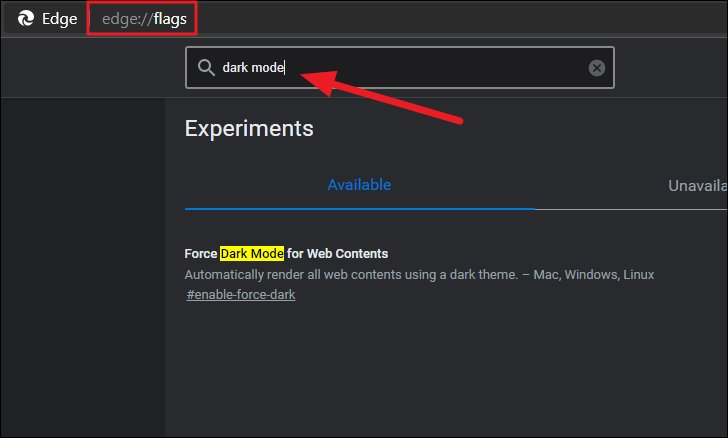This screenshot has height=438, width=728.
Task: Click the blue underline beneath Available tab
Action: coord(360,209)
